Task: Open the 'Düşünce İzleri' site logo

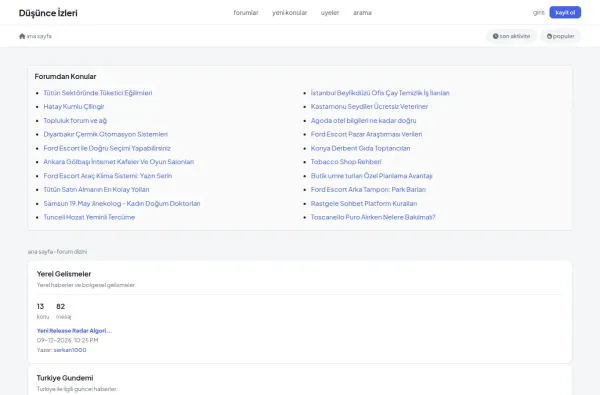Action: point(48,13)
